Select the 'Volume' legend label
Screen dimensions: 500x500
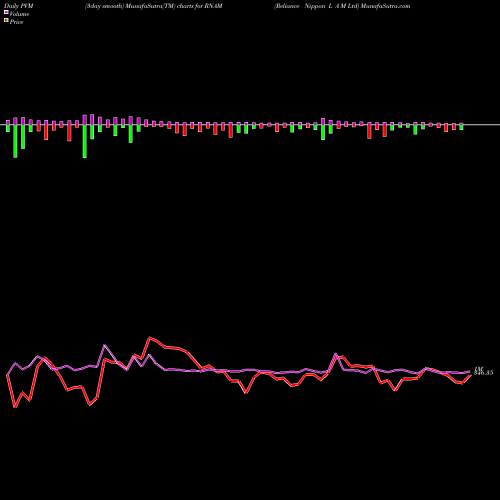[x=19, y=14]
